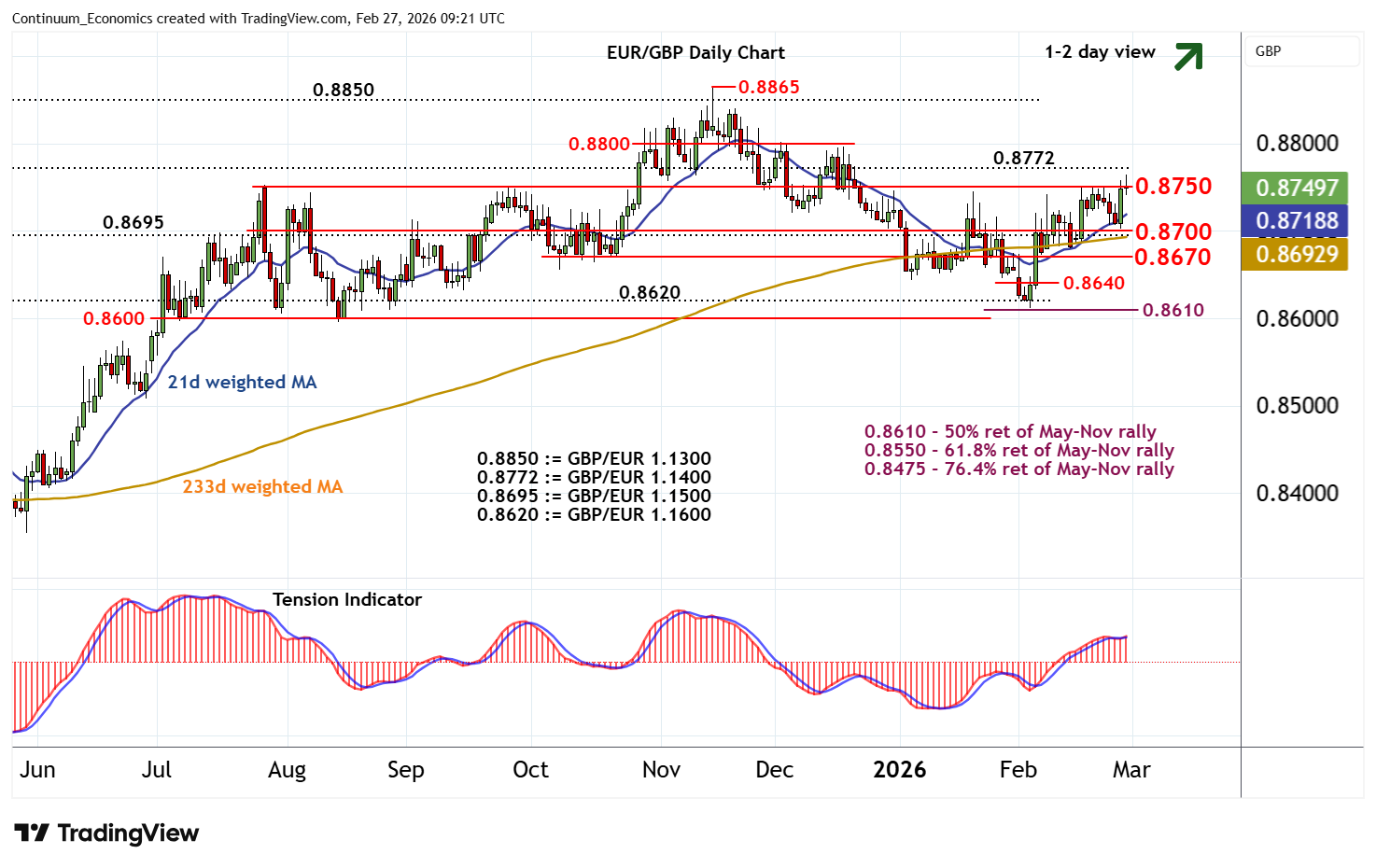The height and width of the screenshot is (868, 1376).
Task: Click the EUR/GBP Daily Chart title
Action: [x=695, y=53]
